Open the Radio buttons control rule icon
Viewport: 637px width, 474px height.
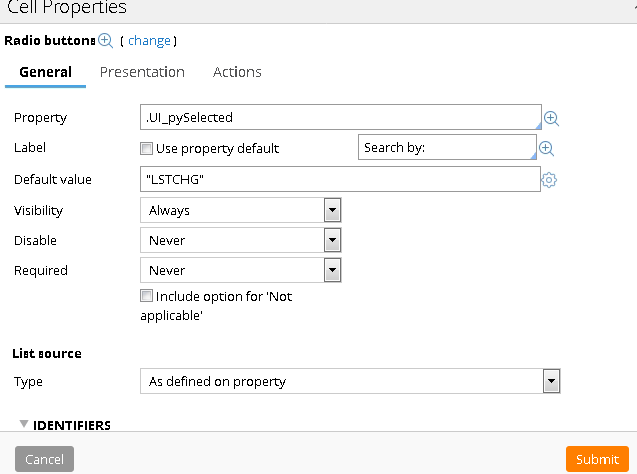tap(105, 41)
